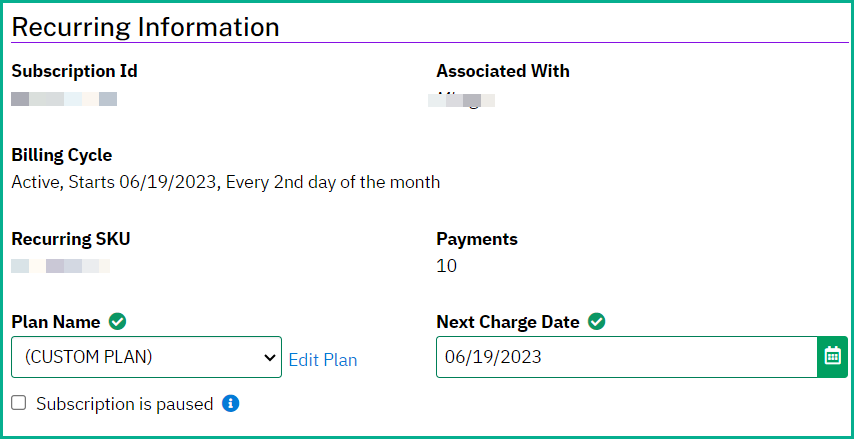
Task: Click the Edit Plan link
Action: click(323, 360)
